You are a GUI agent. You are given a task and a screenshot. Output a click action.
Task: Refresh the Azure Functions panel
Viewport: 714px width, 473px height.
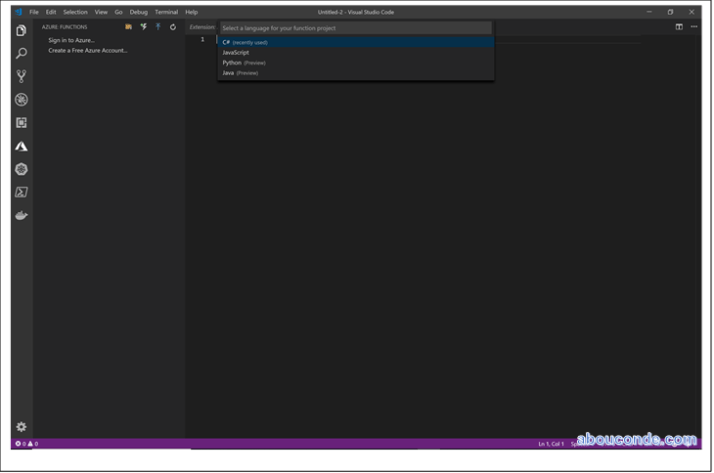coord(172,27)
